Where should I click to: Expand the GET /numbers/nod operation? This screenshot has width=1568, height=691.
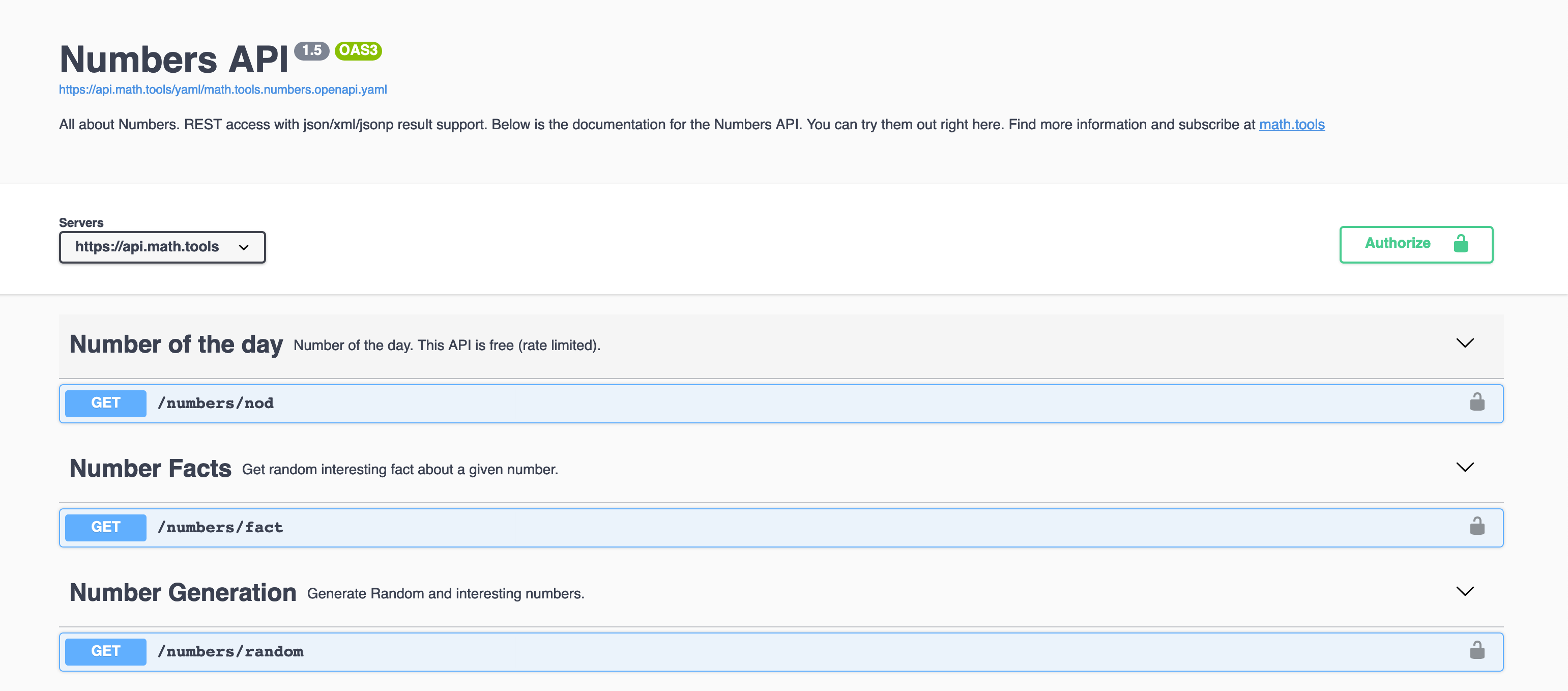coord(216,404)
